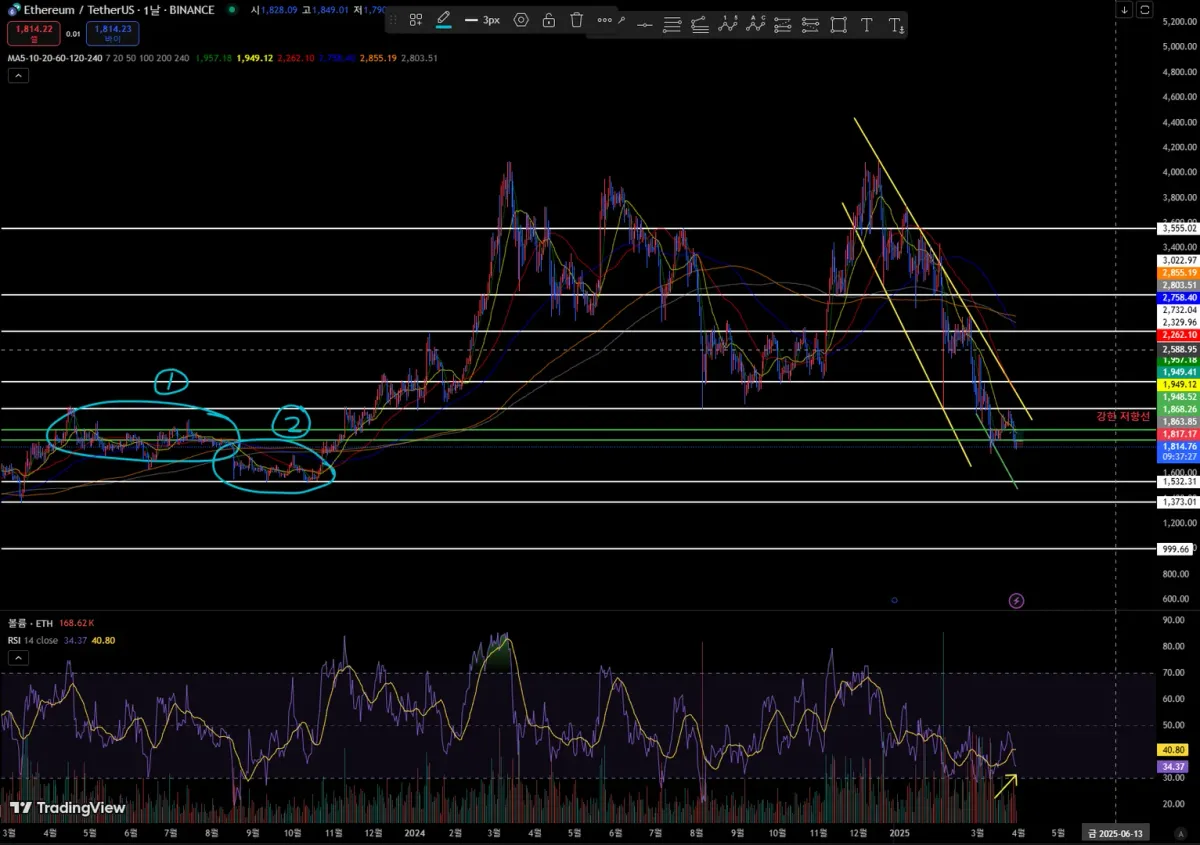Delete the drawing with trash icon
The image size is (1200, 845).
(577, 20)
